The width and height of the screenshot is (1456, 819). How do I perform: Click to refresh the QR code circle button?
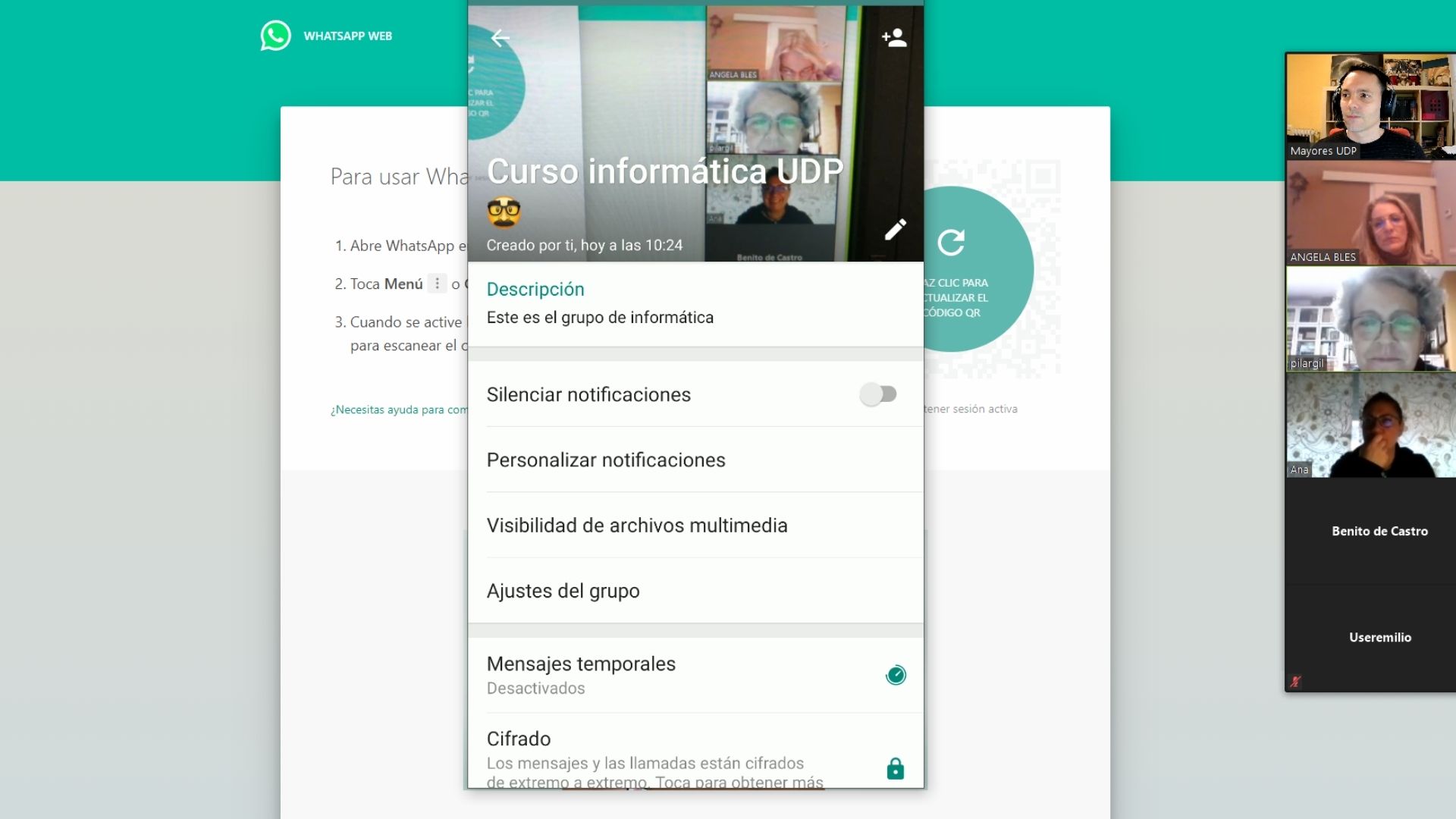coord(978,269)
